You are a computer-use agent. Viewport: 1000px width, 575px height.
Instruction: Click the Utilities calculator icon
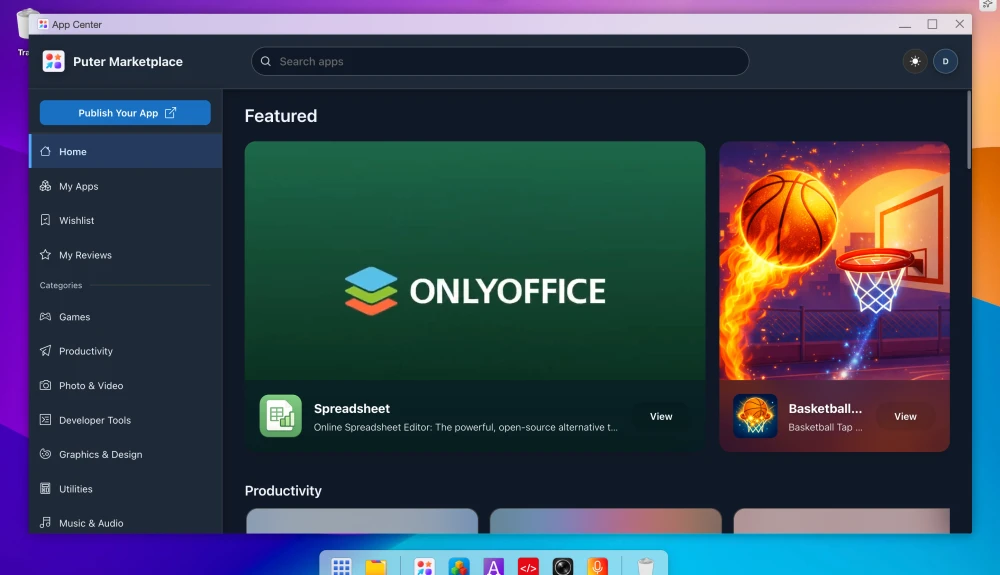[45, 488]
